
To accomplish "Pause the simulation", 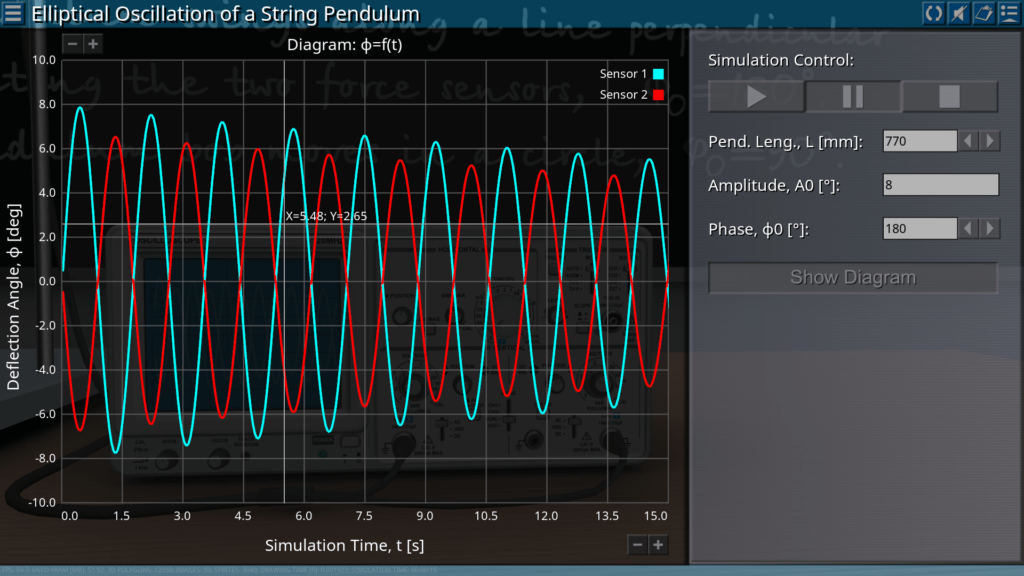I will tap(853, 97).
